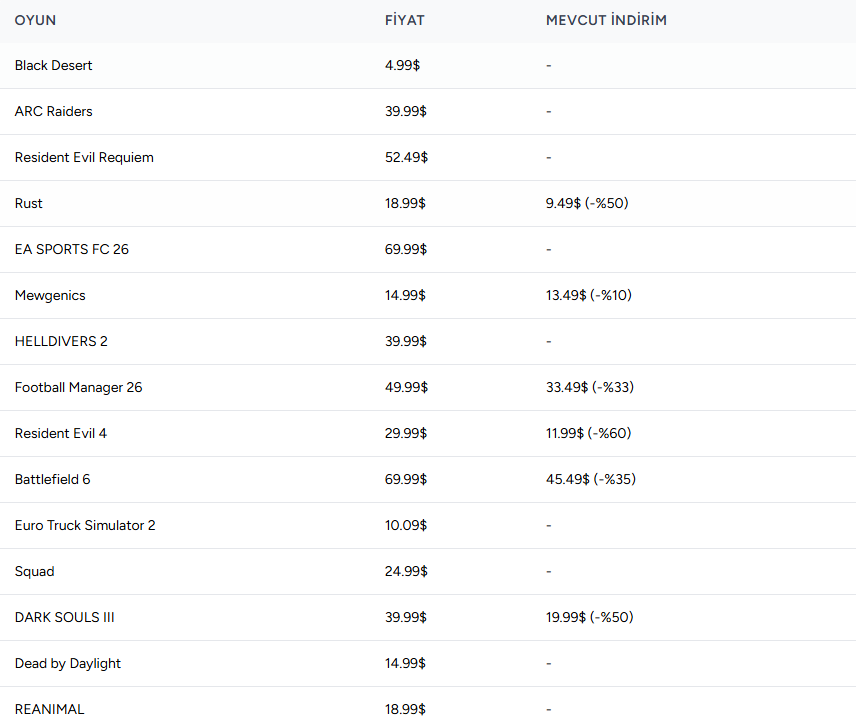The width and height of the screenshot is (856, 728).
Task: Select the FİYAT column header
Action: pos(405,20)
